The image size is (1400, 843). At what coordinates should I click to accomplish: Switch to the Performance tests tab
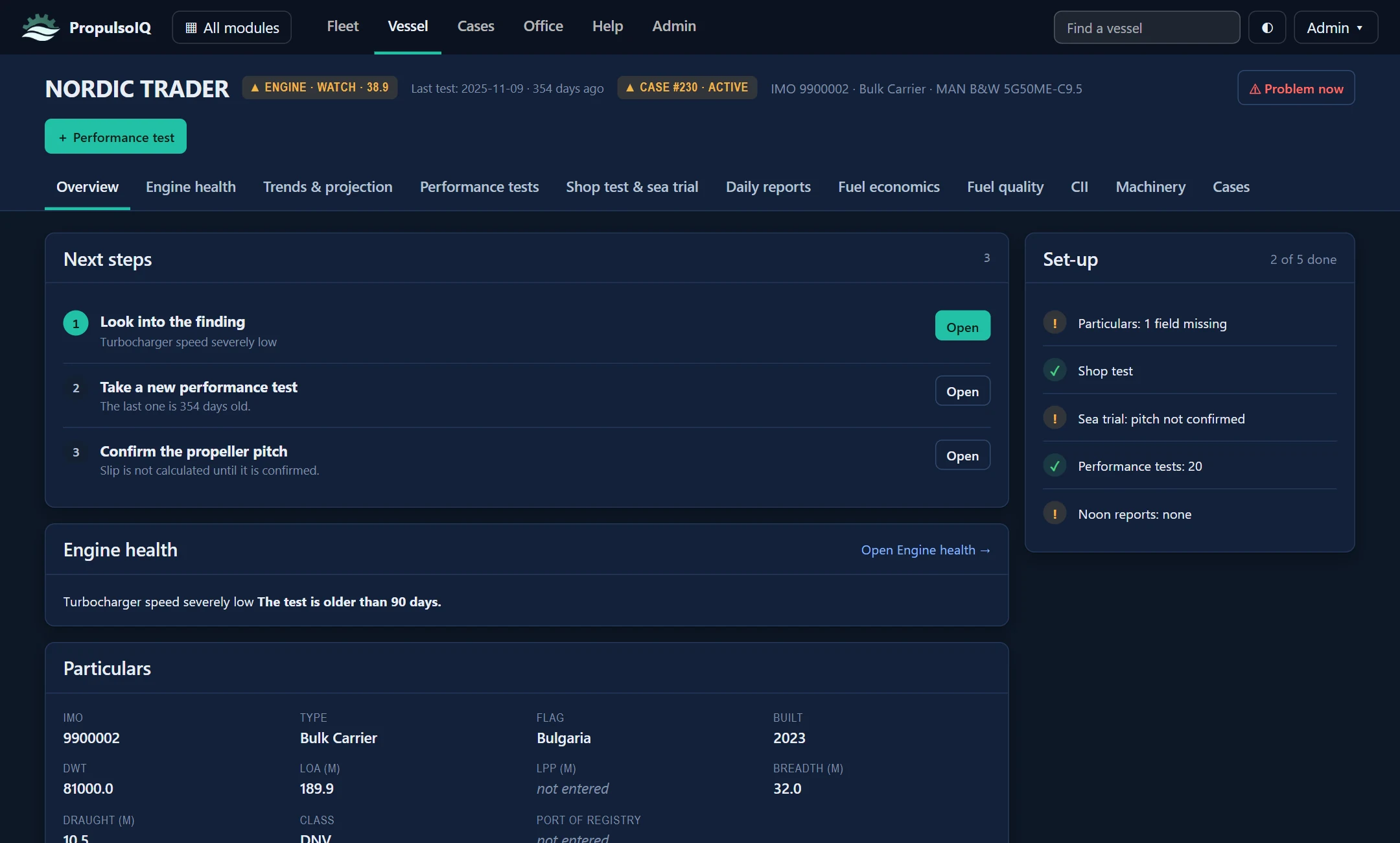pos(479,187)
